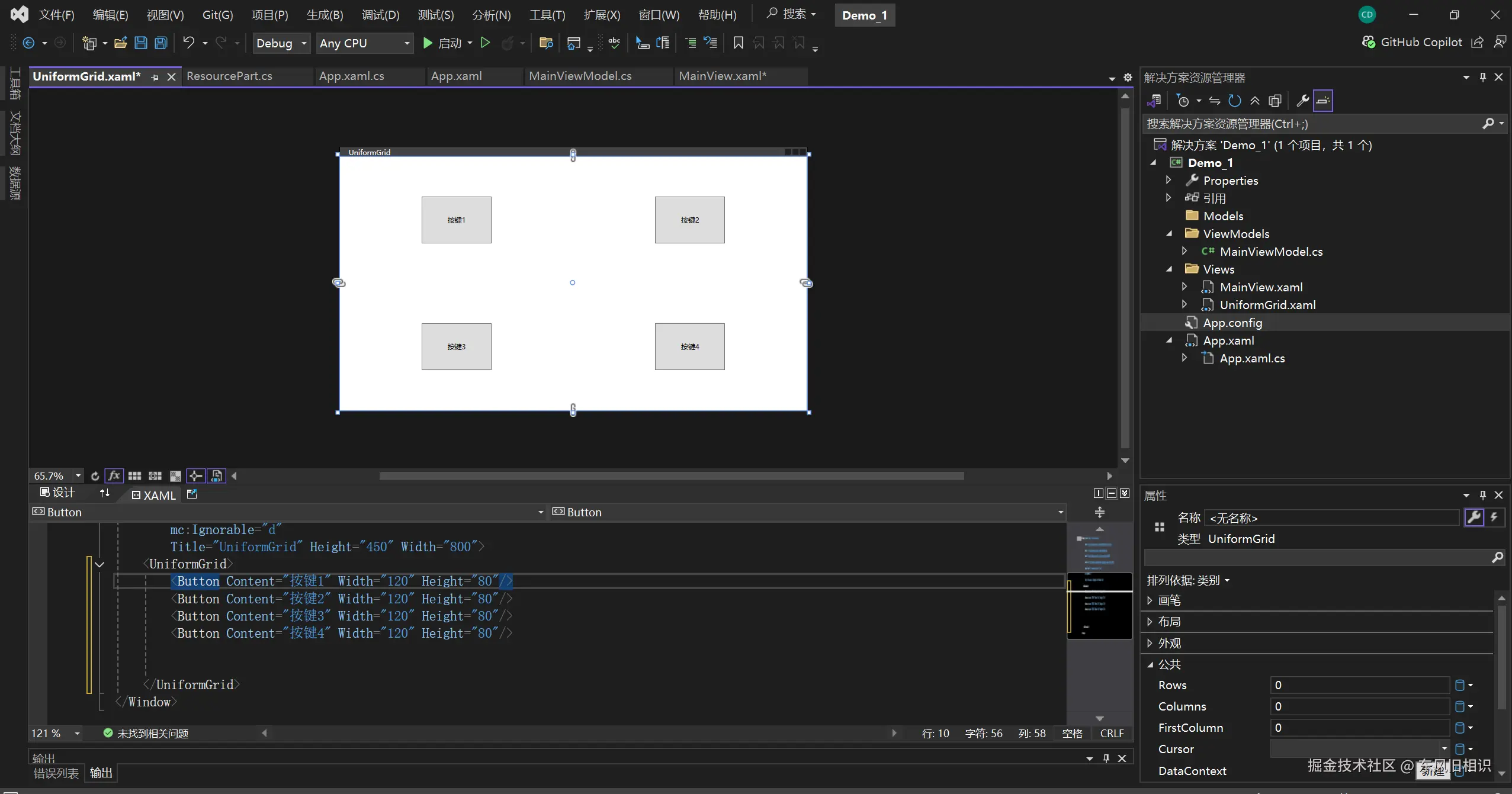Swap the design and XAML panes
Image resolution: width=1512 pixels, height=794 pixels.
pos(105,494)
